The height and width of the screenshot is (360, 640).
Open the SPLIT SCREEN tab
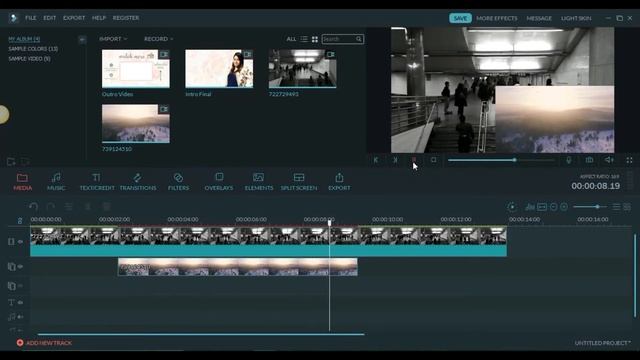pos(299,182)
